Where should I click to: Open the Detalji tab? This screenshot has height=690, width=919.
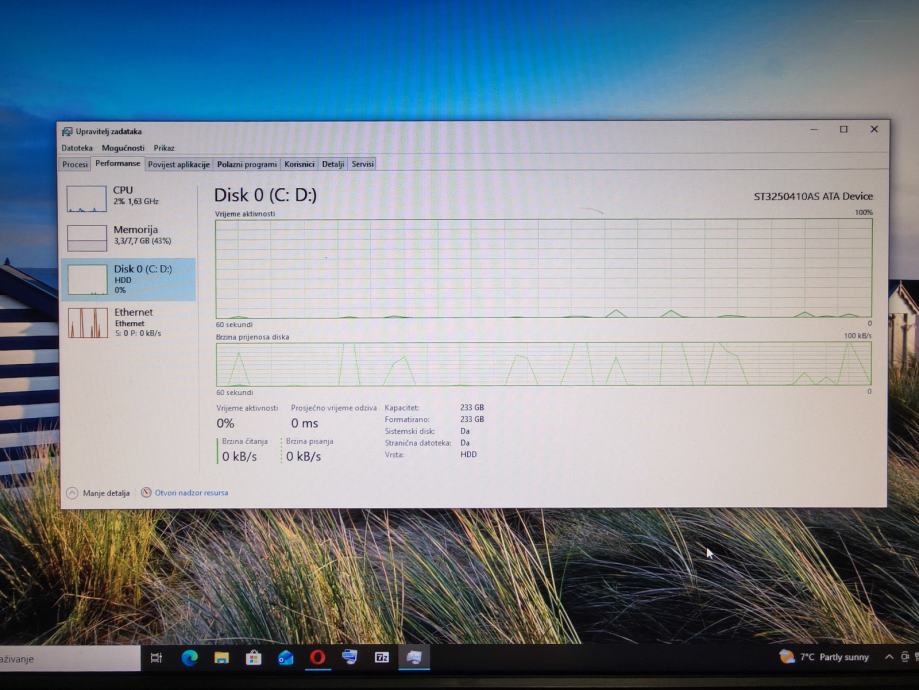coord(333,164)
